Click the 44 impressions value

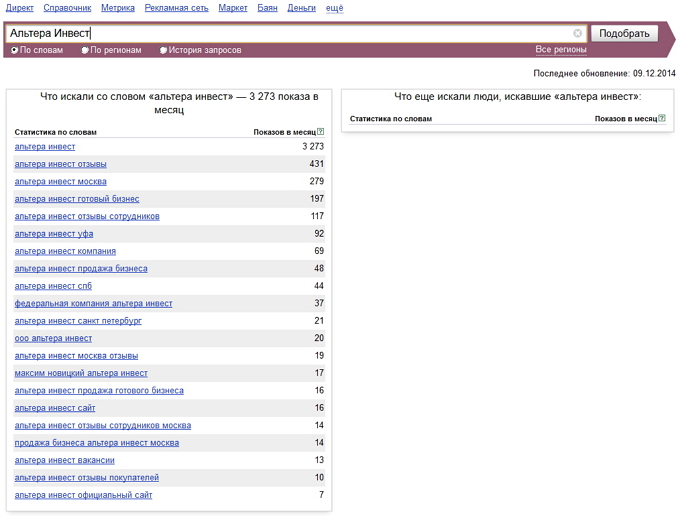coord(319,286)
